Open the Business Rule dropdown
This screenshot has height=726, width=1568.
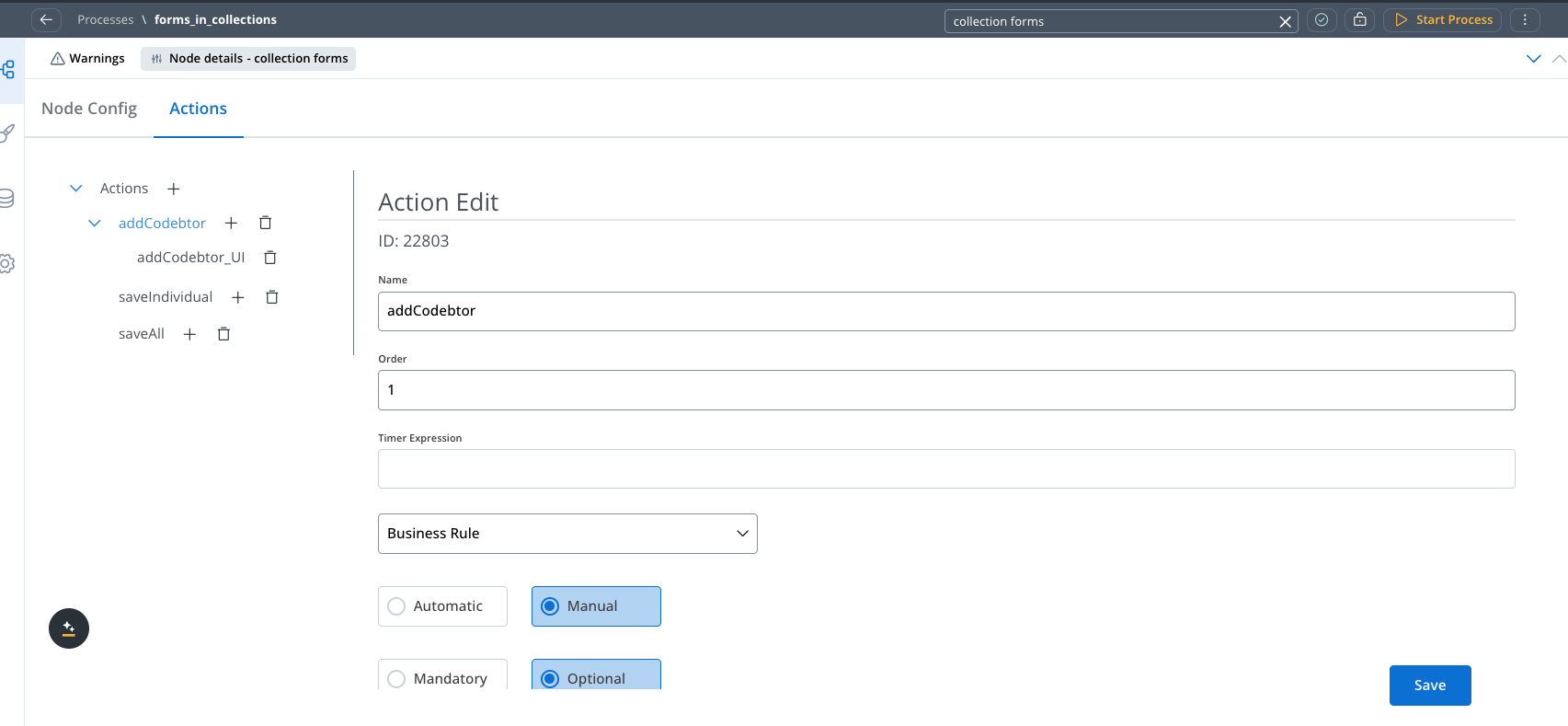567,534
